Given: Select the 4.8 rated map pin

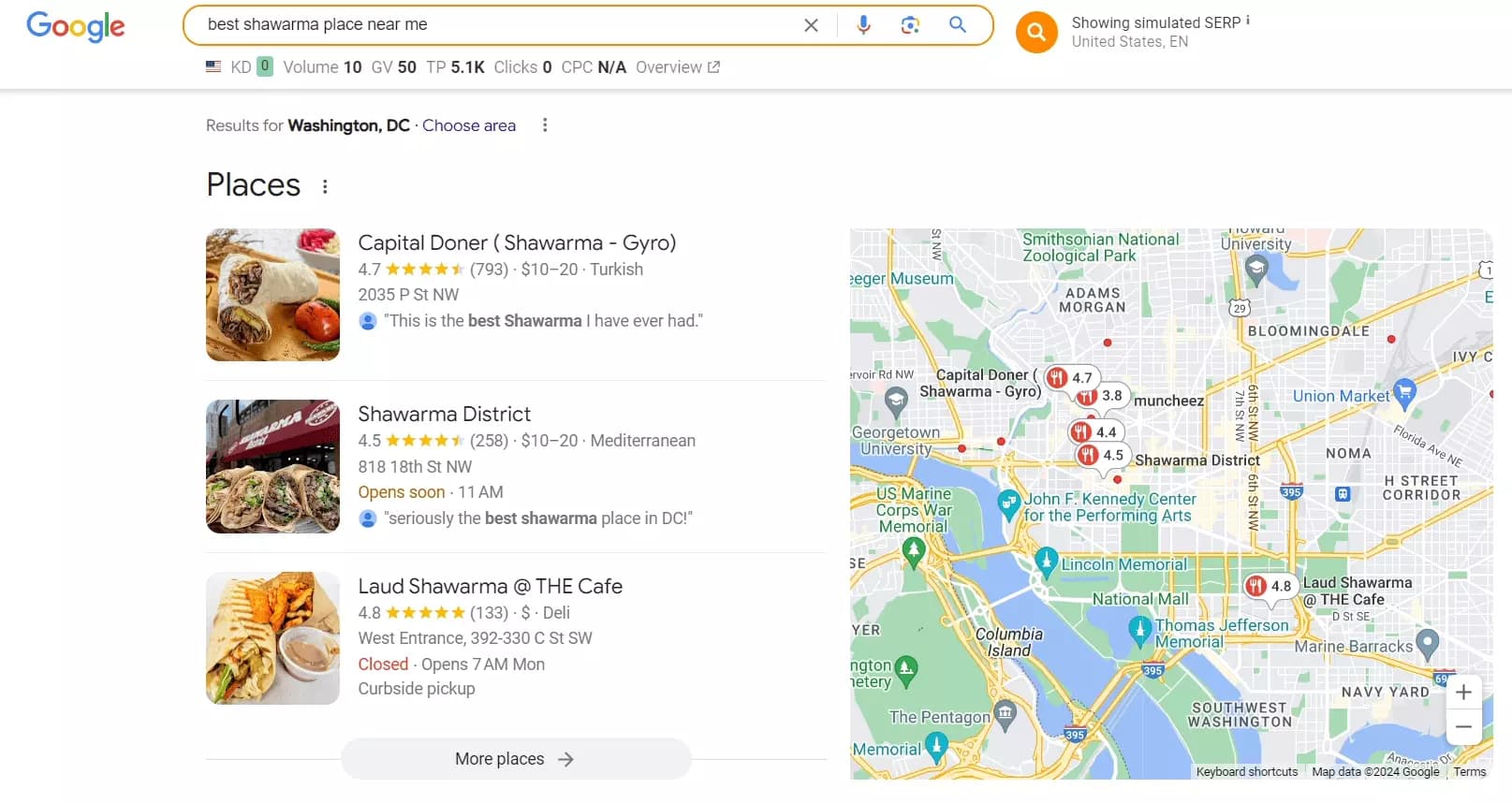Looking at the screenshot, I should 1269,586.
